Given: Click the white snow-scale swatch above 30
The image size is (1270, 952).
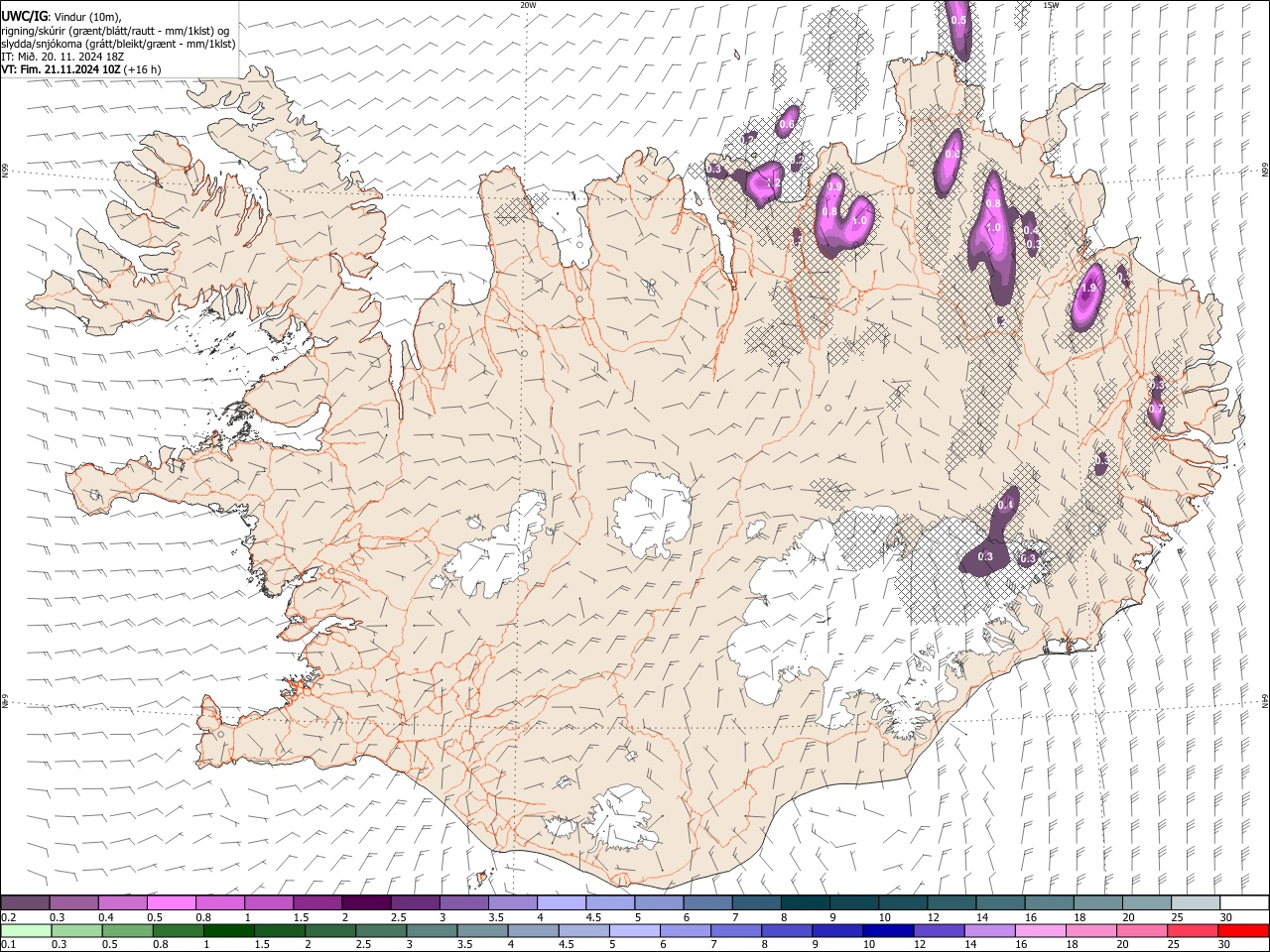Looking at the screenshot, I should [x=1244, y=903].
